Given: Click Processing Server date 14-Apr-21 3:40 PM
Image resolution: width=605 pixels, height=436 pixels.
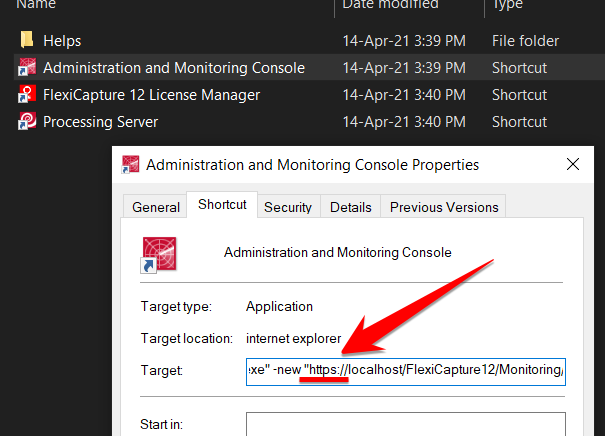Looking at the screenshot, I should click(404, 122).
